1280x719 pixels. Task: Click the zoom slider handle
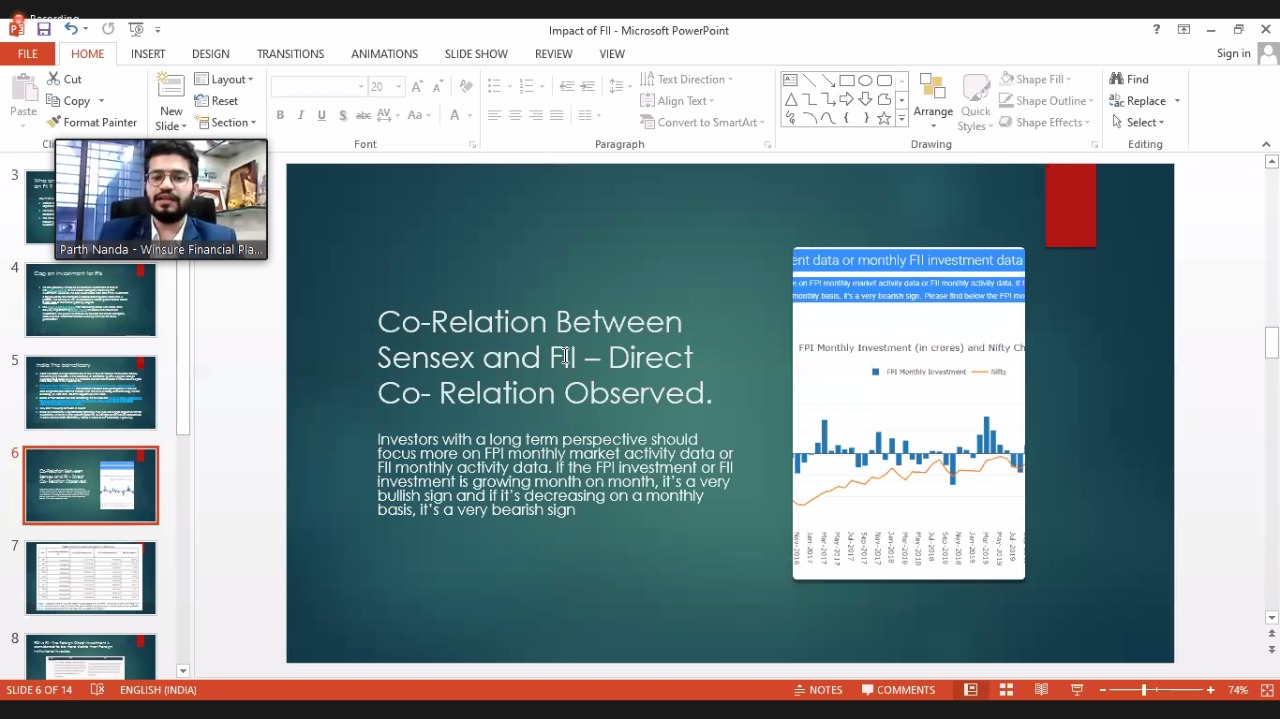1144,690
